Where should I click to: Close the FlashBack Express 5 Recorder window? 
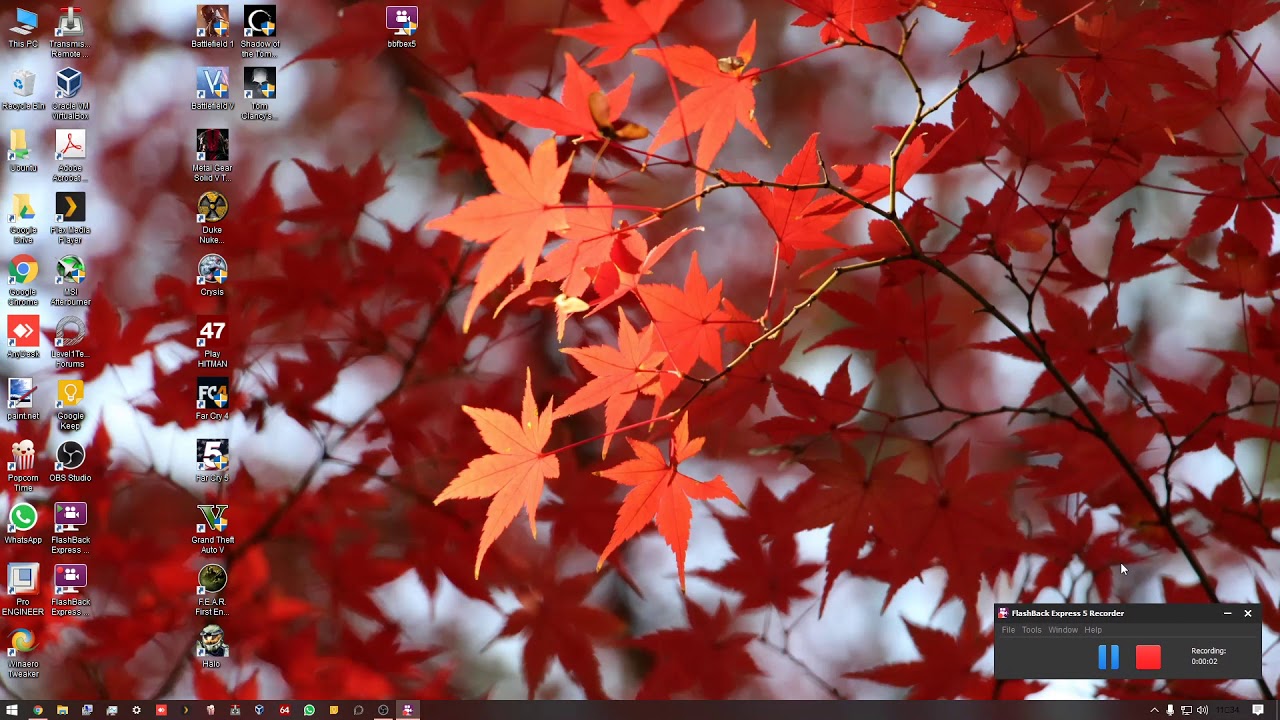click(x=1248, y=613)
